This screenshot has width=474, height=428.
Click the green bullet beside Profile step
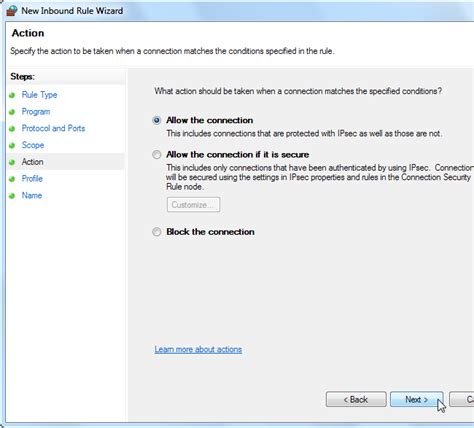pyautogui.click(x=12, y=179)
